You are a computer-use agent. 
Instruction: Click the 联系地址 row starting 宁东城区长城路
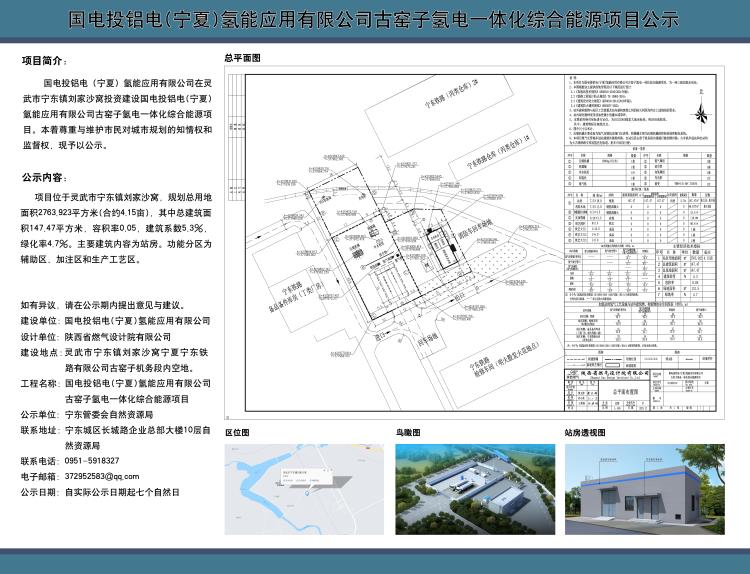(116, 430)
